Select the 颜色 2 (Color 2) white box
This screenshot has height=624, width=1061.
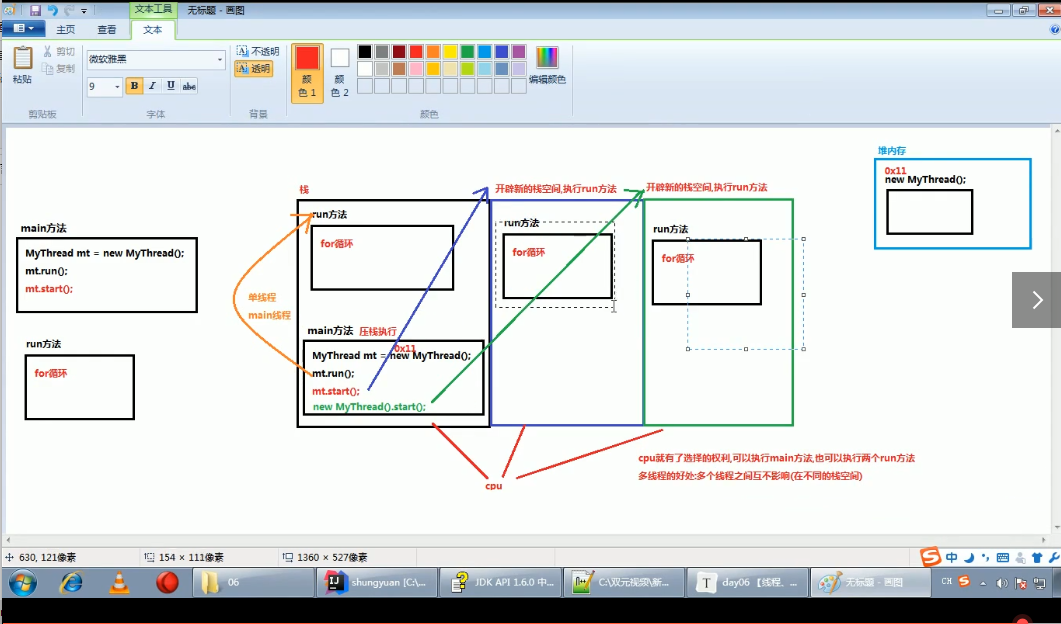(340, 73)
